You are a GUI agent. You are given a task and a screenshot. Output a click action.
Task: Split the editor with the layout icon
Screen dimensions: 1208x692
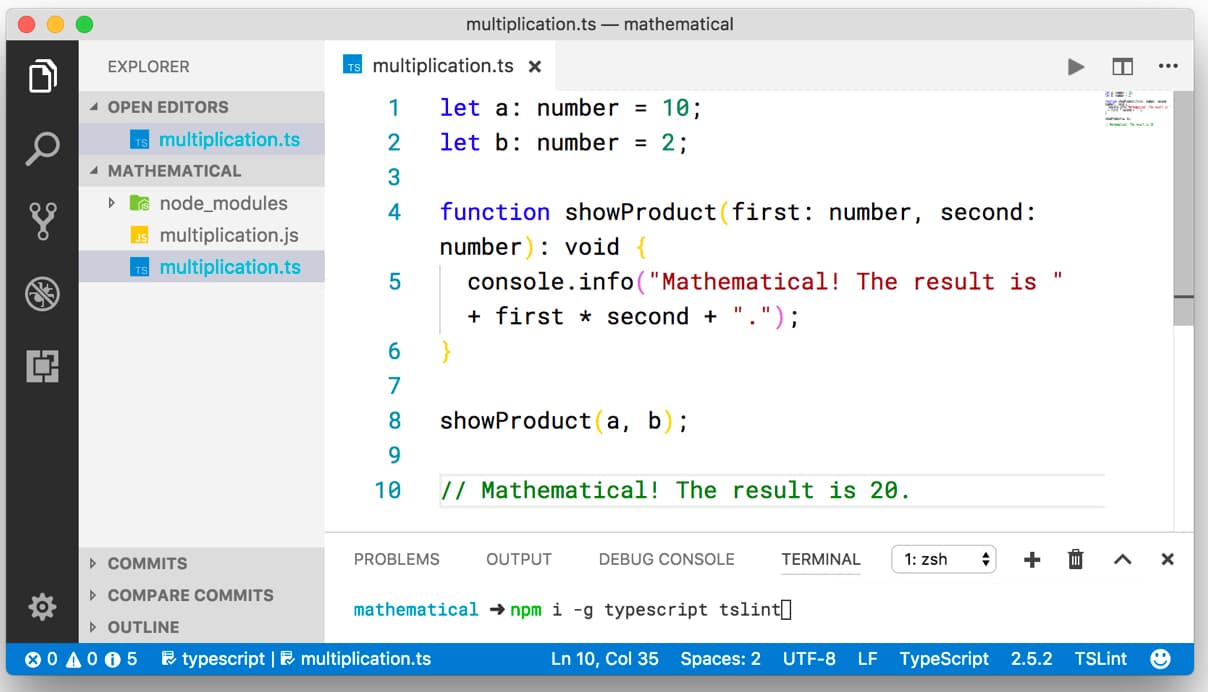[1122, 67]
